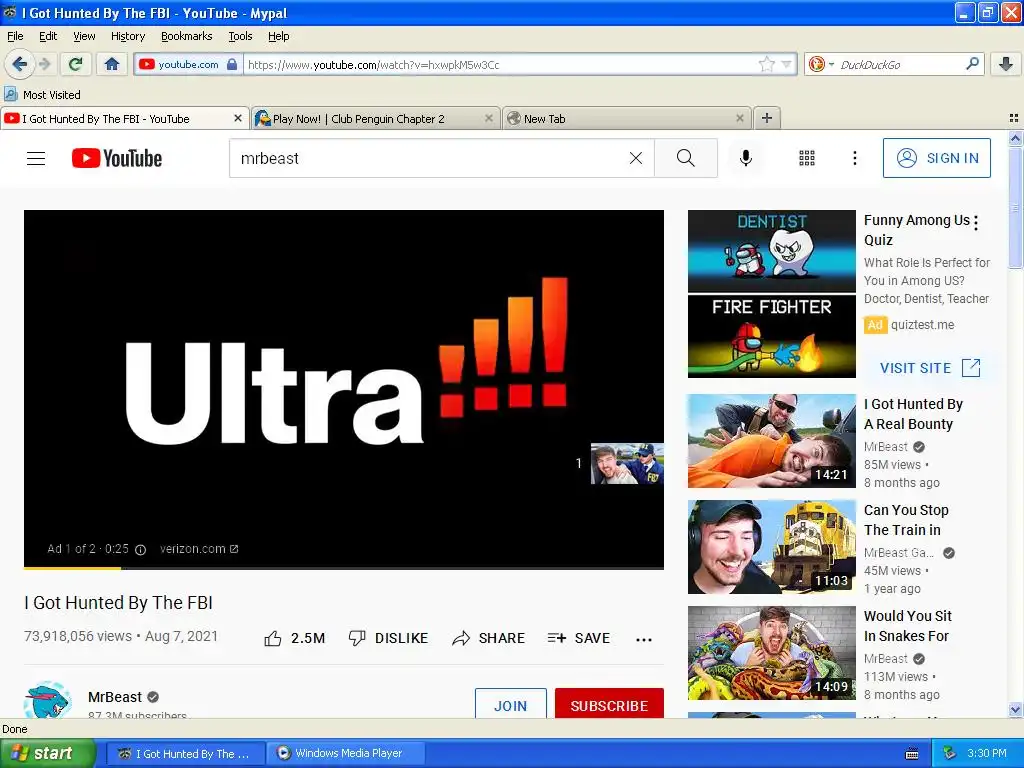Clear the search query with the X
Screen dimensions: 1024x768
click(x=635, y=158)
